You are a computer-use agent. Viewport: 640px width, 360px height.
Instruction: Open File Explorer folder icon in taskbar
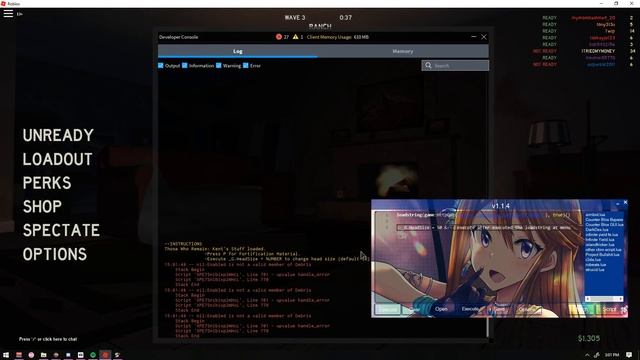(x=44, y=355)
